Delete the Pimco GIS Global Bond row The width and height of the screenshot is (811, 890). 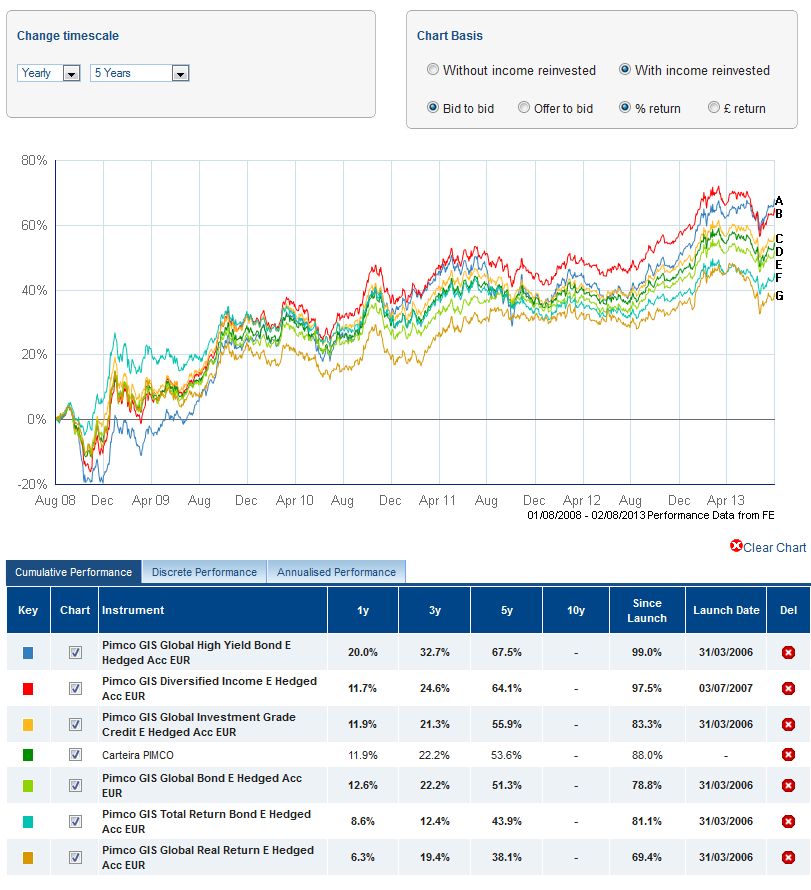click(x=788, y=786)
